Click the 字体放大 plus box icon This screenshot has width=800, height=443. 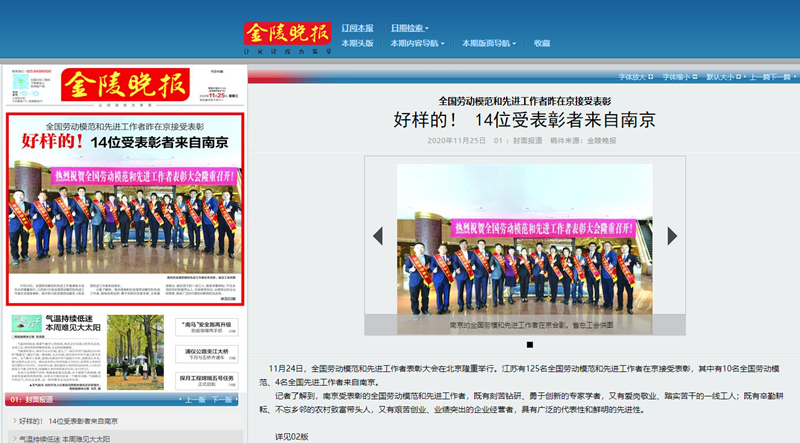pyautogui.click(x=651, y=77)
